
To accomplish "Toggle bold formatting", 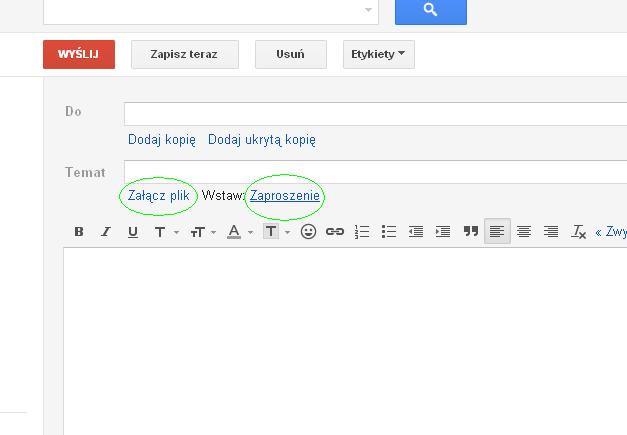I will tap(79, 231).
